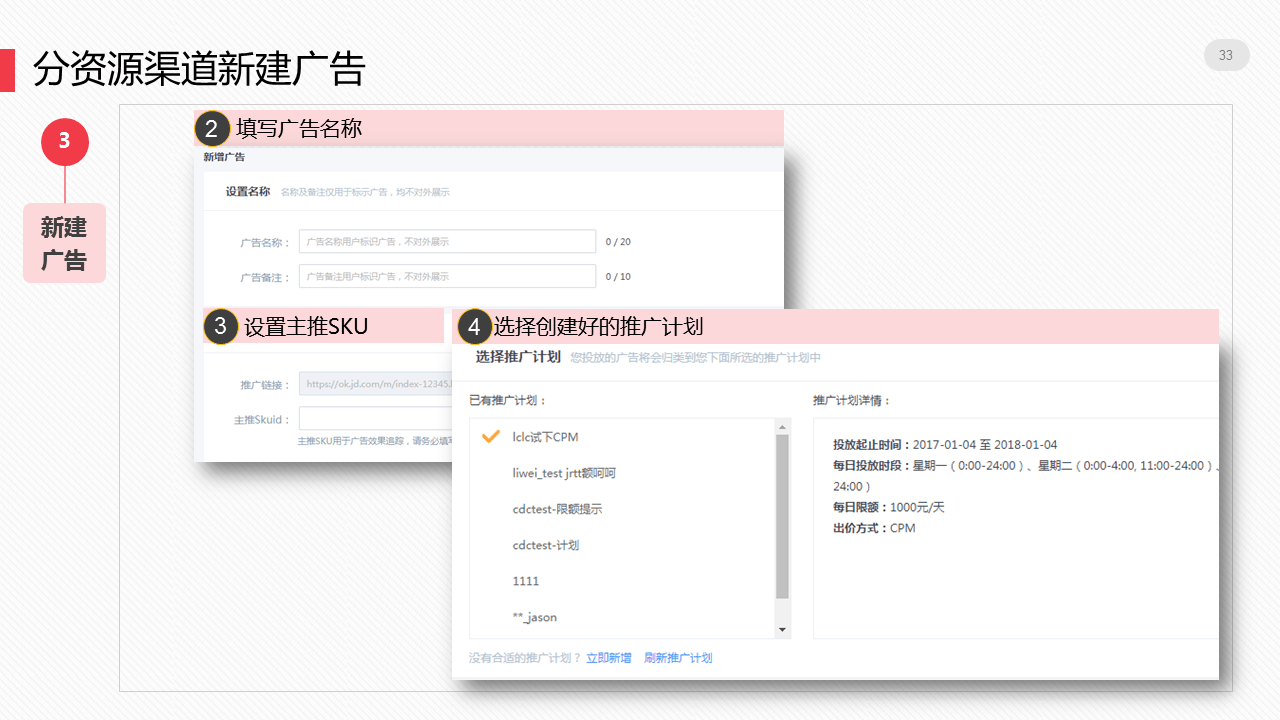Focus the 广告名称 input field
Viewport: 1280px width, 720px height.
pyautogui.click(x=447, y=242)
